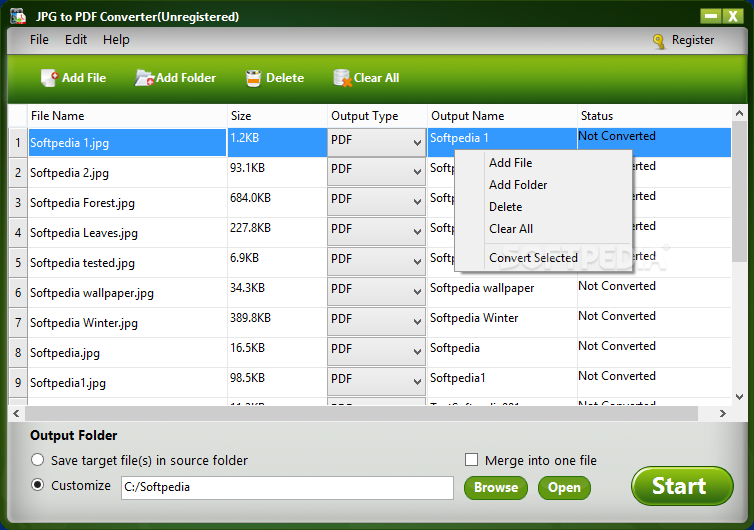This screenshot has height=530, width=754.
Task: Click the Status column header
Action: click(x=654, y=116)
